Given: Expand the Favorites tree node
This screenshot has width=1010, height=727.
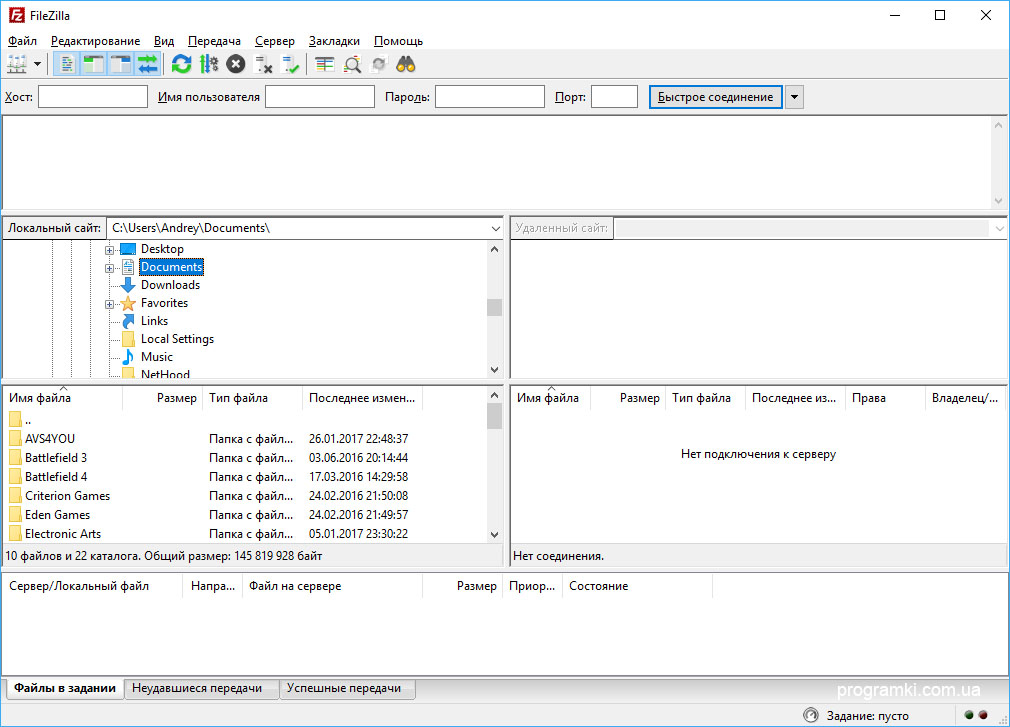Looking at the screenshot, I should tap(109, 303).
